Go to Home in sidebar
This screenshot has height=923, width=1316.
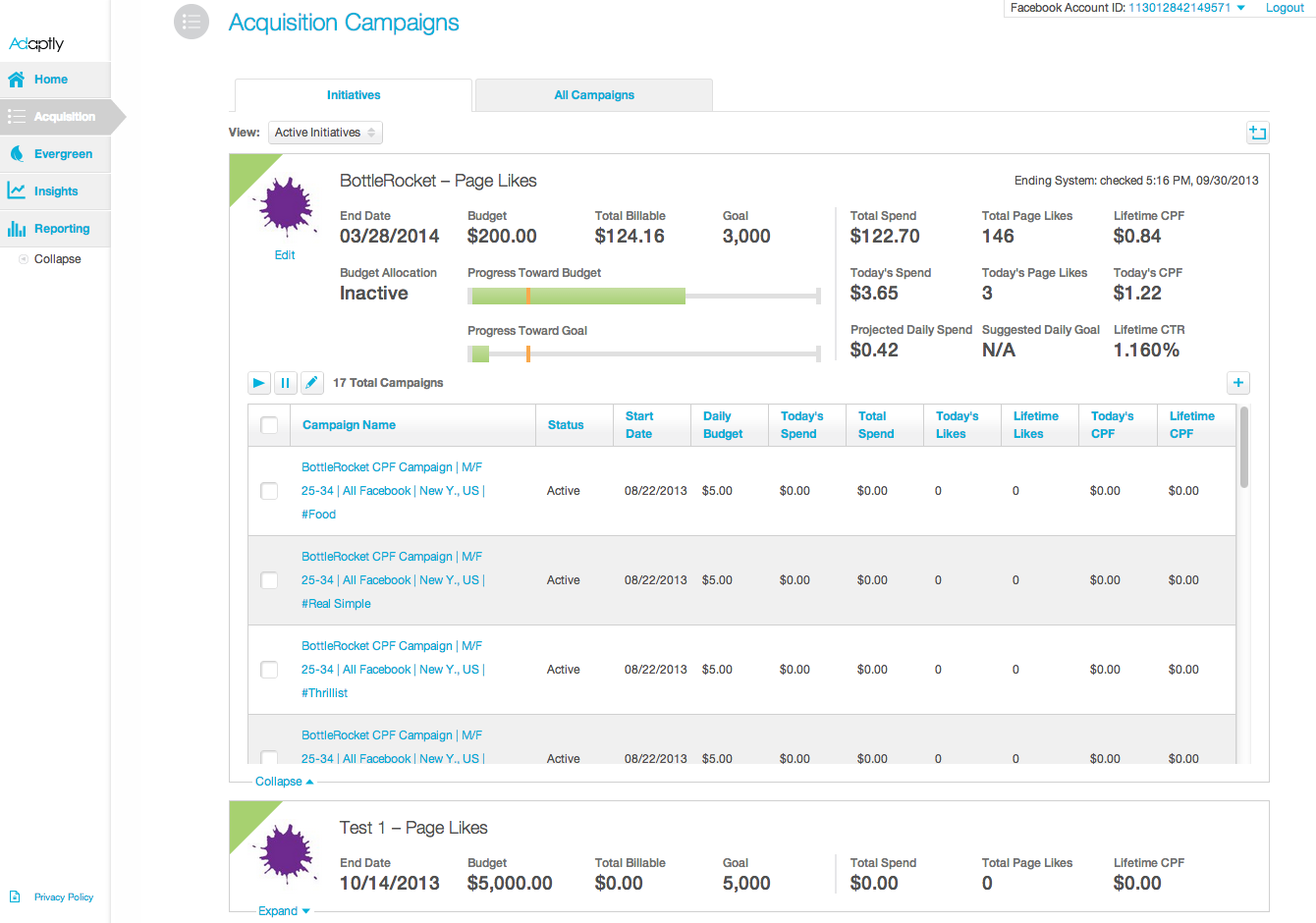tap(51, 80)
